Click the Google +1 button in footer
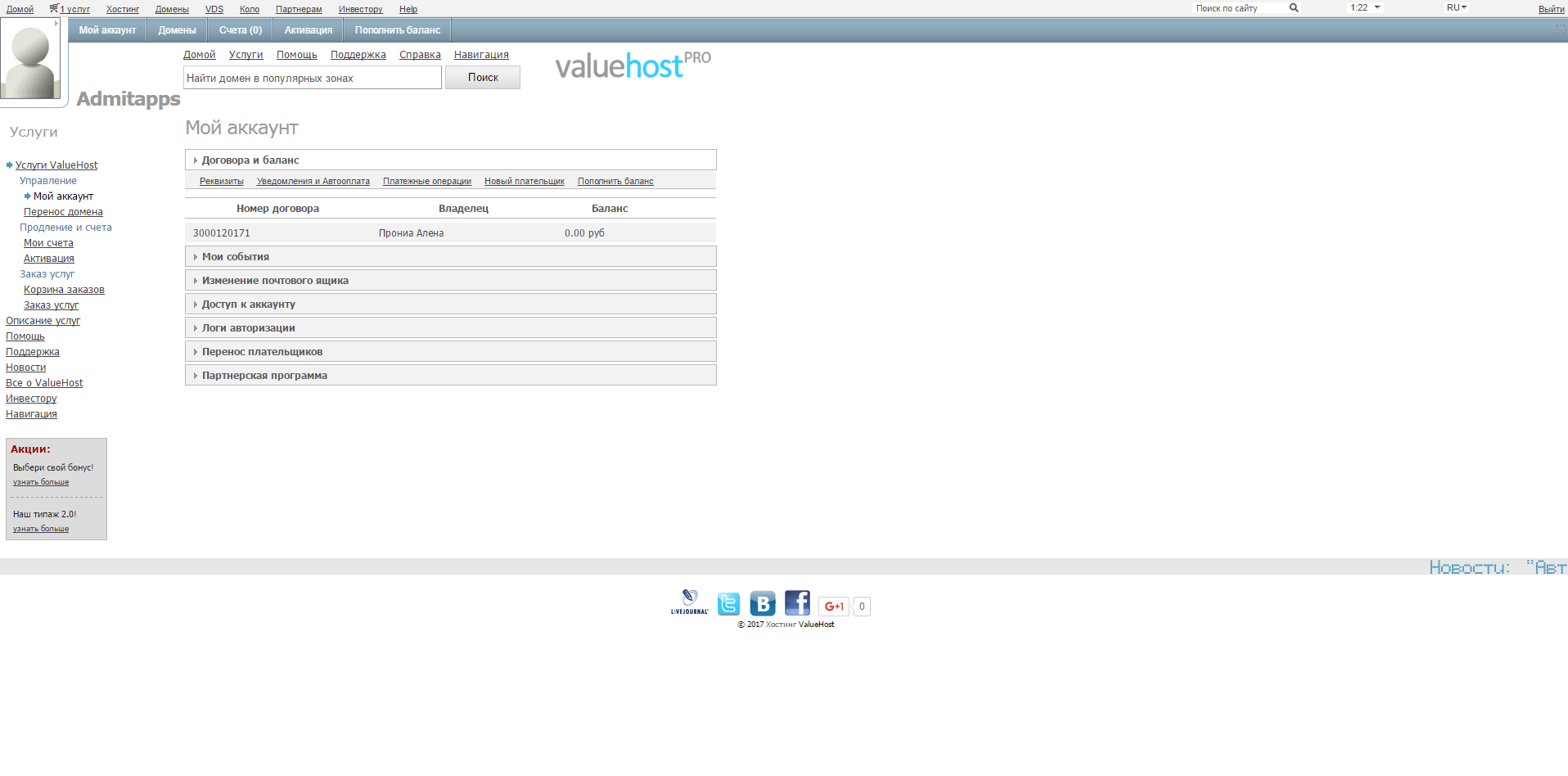The width and height of the screenshot is (1568, 776). tap(833, 606)
